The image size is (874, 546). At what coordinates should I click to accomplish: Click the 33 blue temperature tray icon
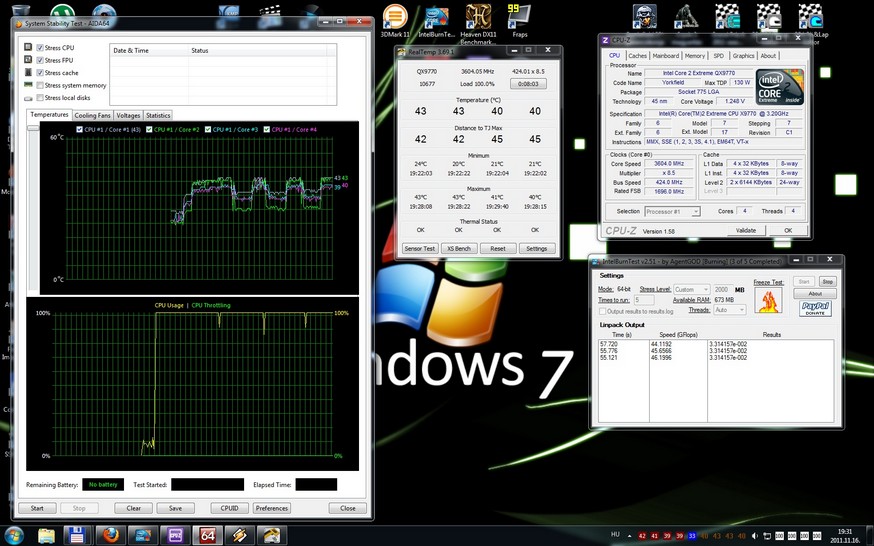click(692, 536)
